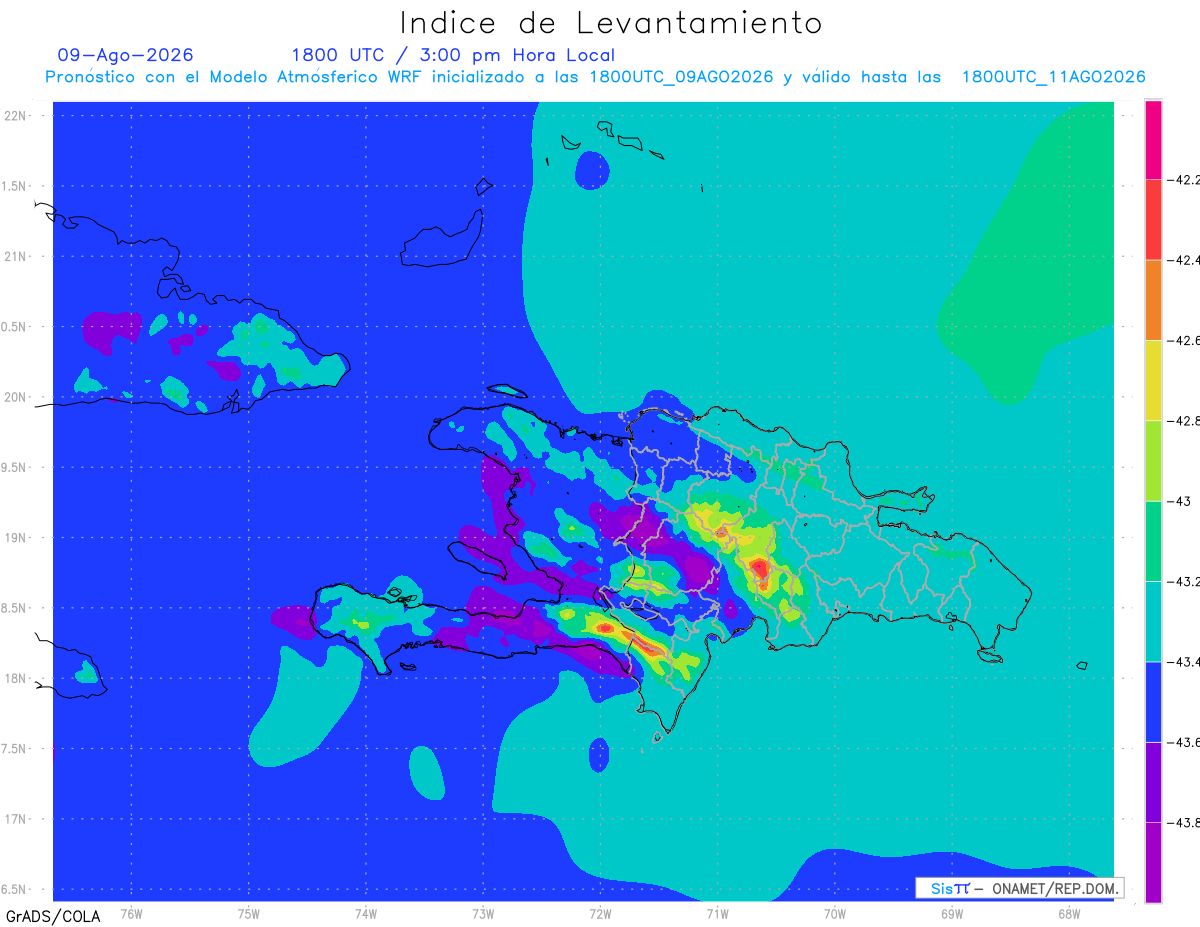Choose the cyan legend band below -43.2
Screen dimensions: 1200x927
(1153, 621)
